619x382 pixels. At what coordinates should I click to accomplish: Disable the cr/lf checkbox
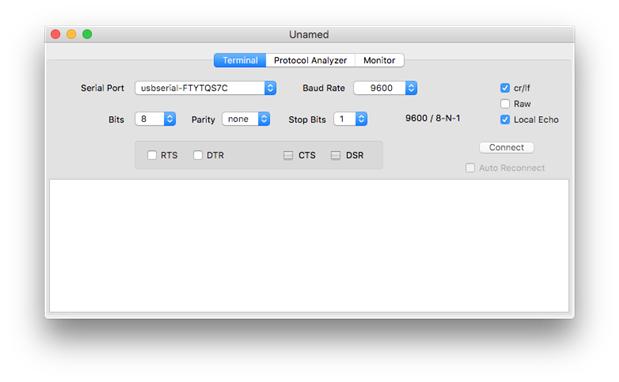tap(505, 88)
